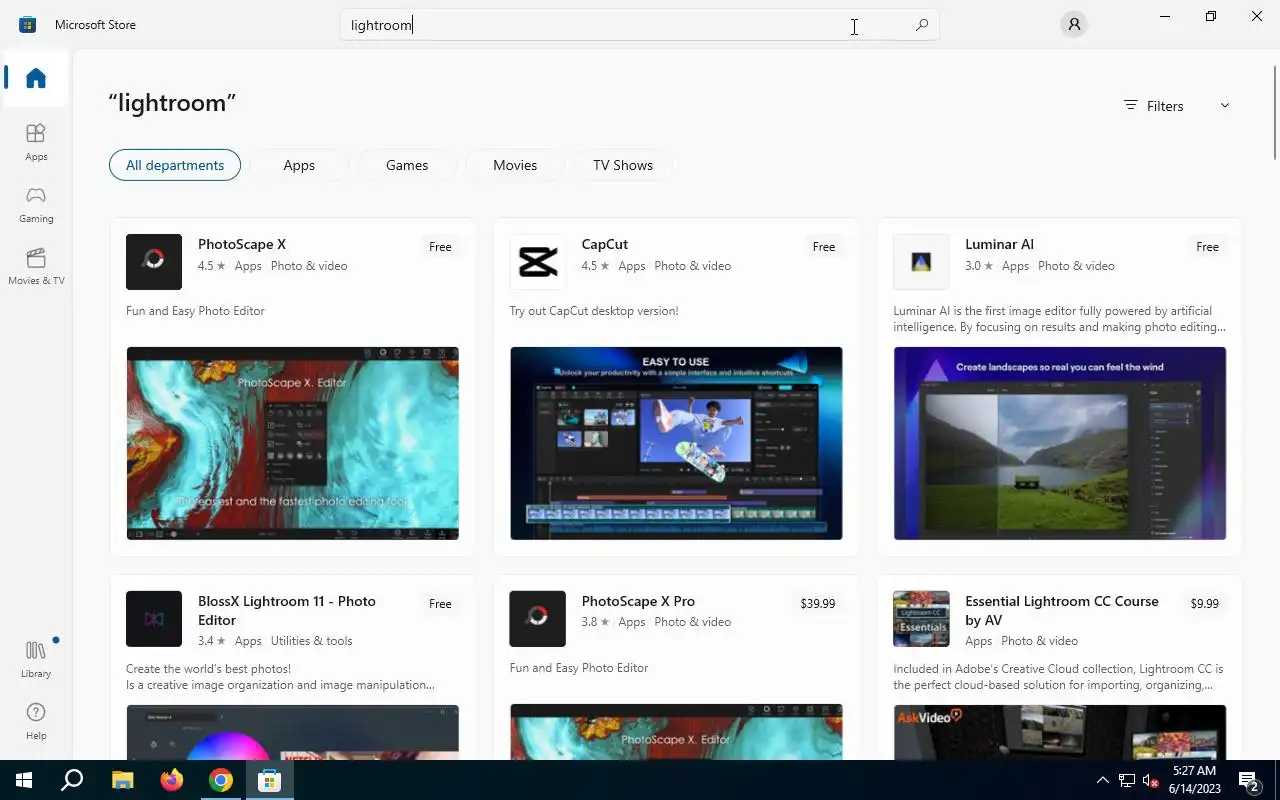The image size is (1280, 800).
Task: Click Microsoft Store taskbar icon
Action: [x=269, y=780]
